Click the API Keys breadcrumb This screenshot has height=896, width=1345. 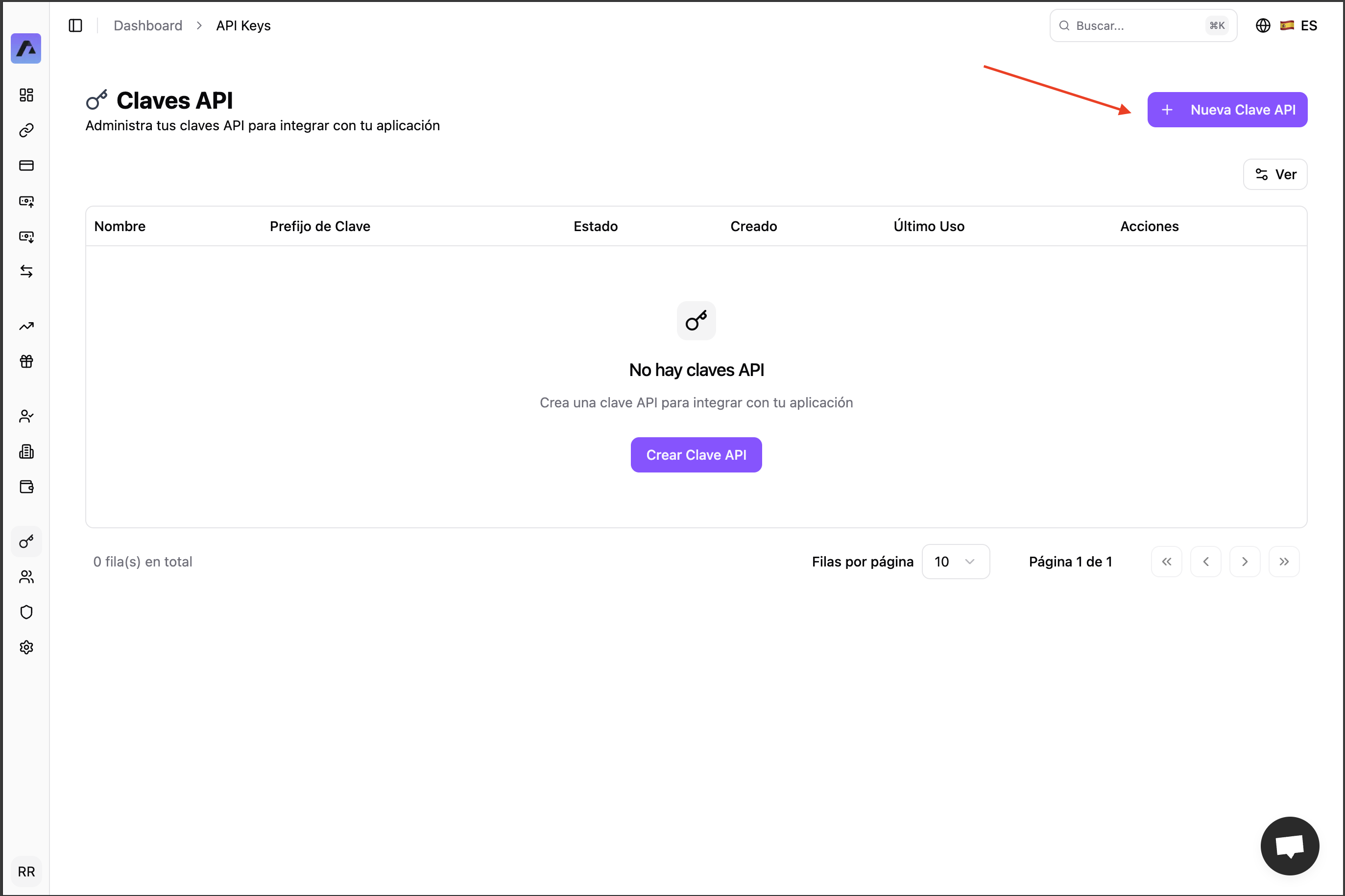point(243,26)
